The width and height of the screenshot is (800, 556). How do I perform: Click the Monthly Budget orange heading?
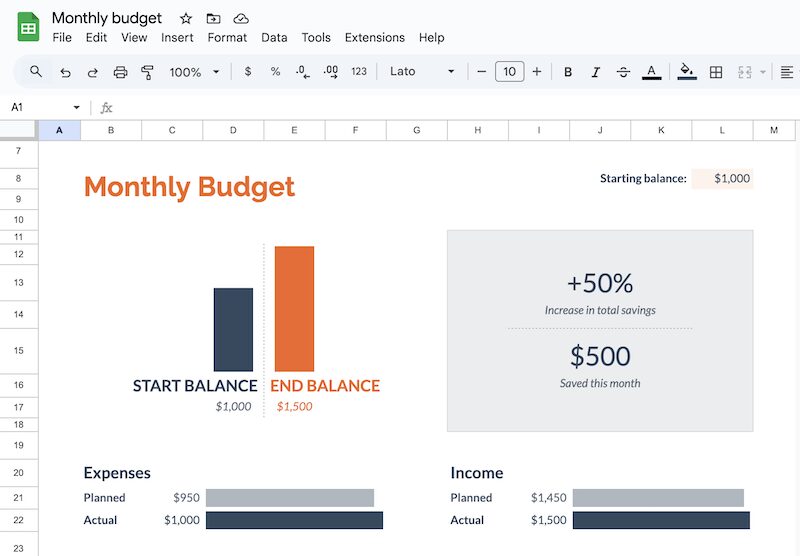(189, 187)
